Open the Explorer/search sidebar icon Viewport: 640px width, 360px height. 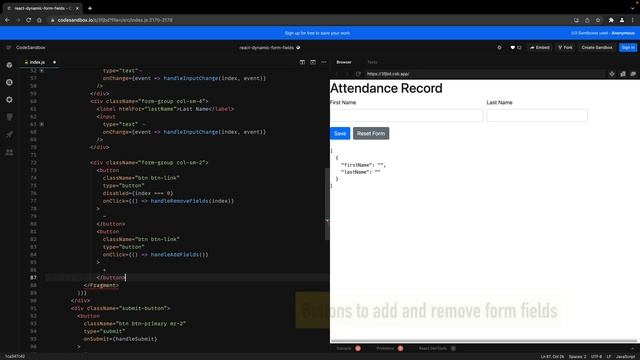point(9,82)
